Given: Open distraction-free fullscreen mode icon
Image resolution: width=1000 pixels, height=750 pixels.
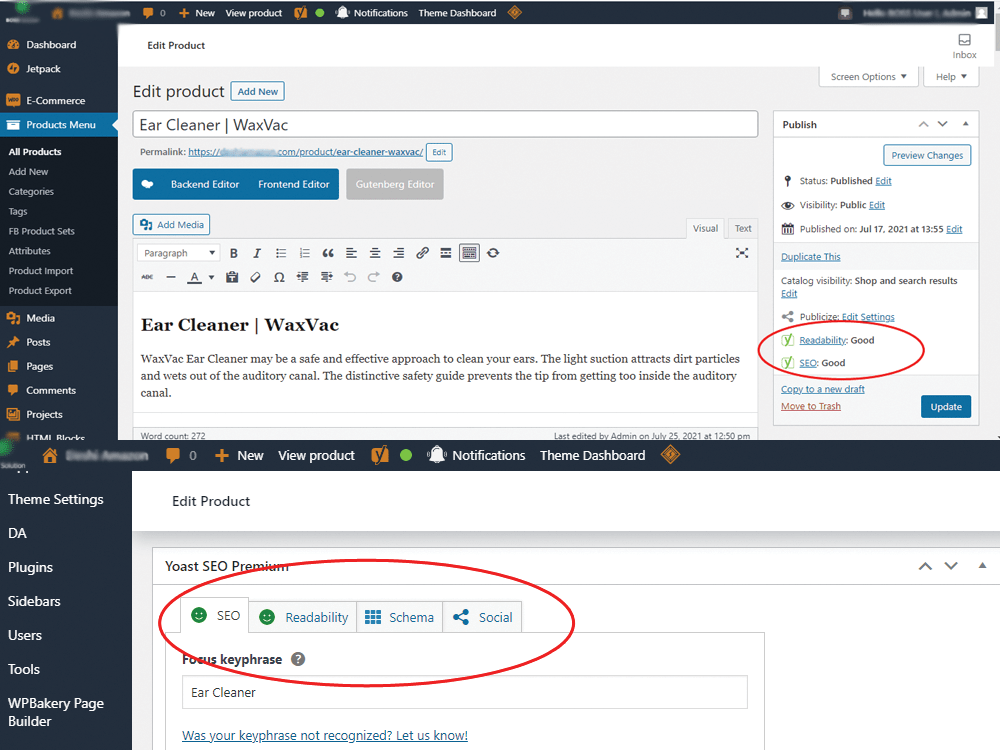Looking at the screenshot, I should click(x=742, y=253).
